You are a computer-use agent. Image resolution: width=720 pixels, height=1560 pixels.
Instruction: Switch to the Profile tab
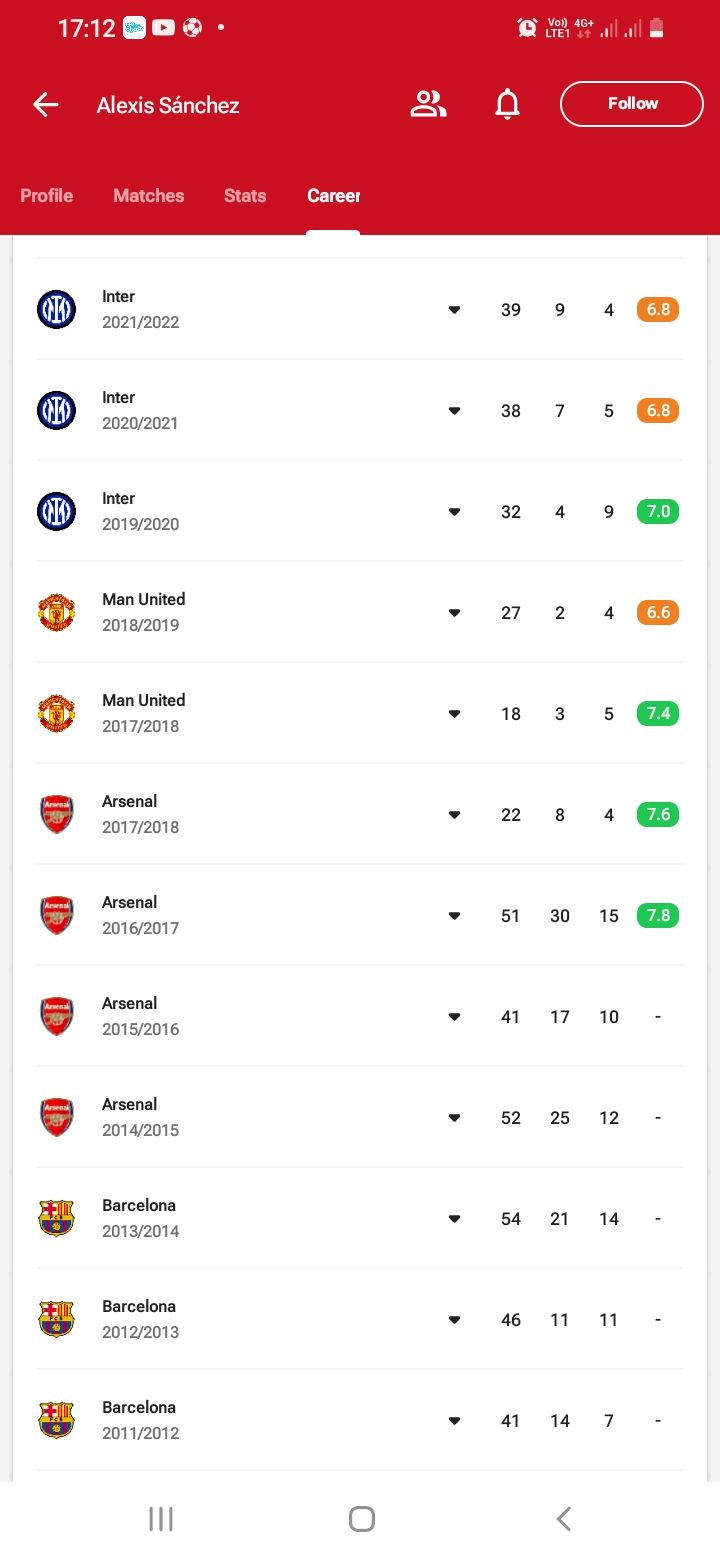46,196
